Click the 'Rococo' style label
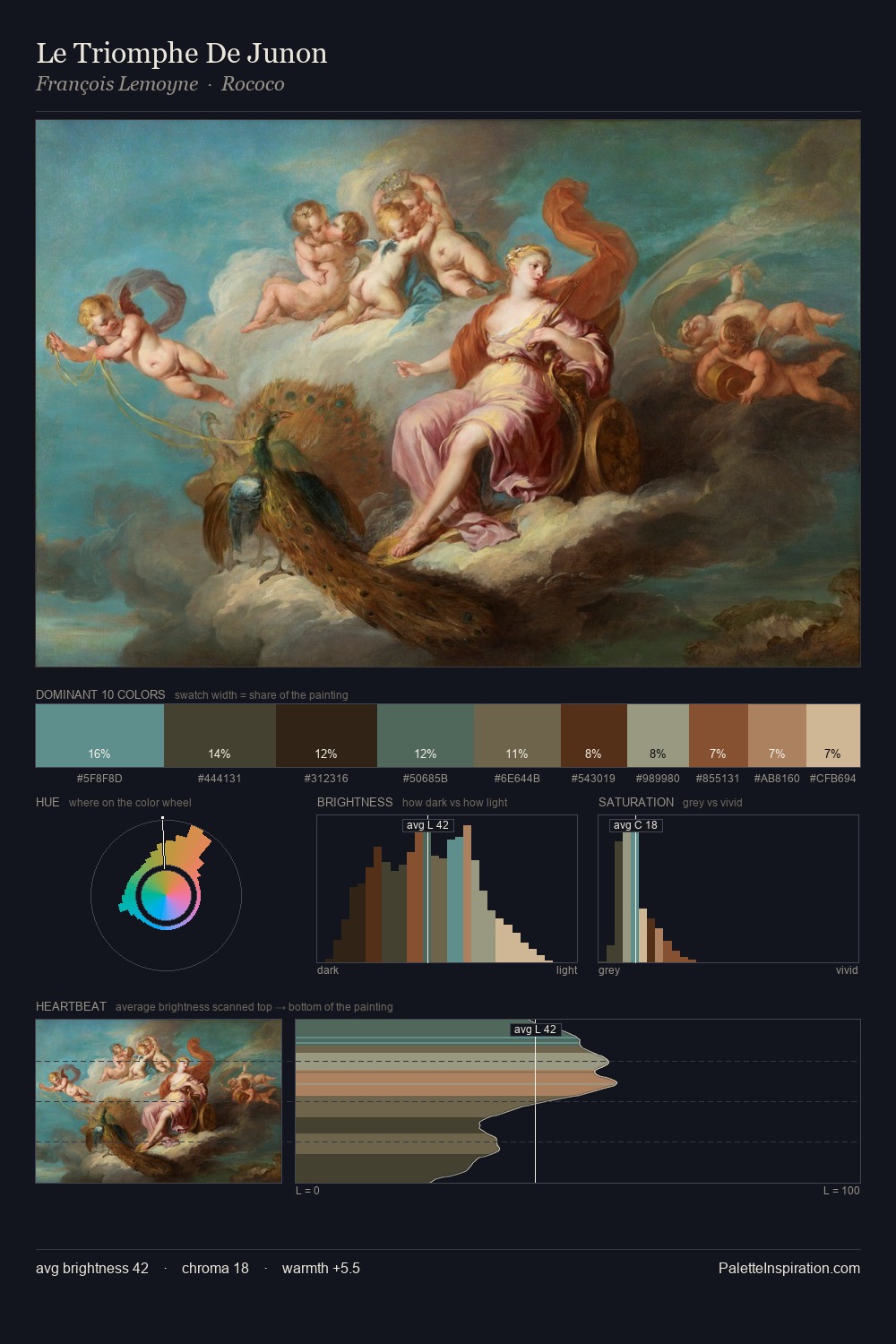896x1344 pixels. point(253,84)
